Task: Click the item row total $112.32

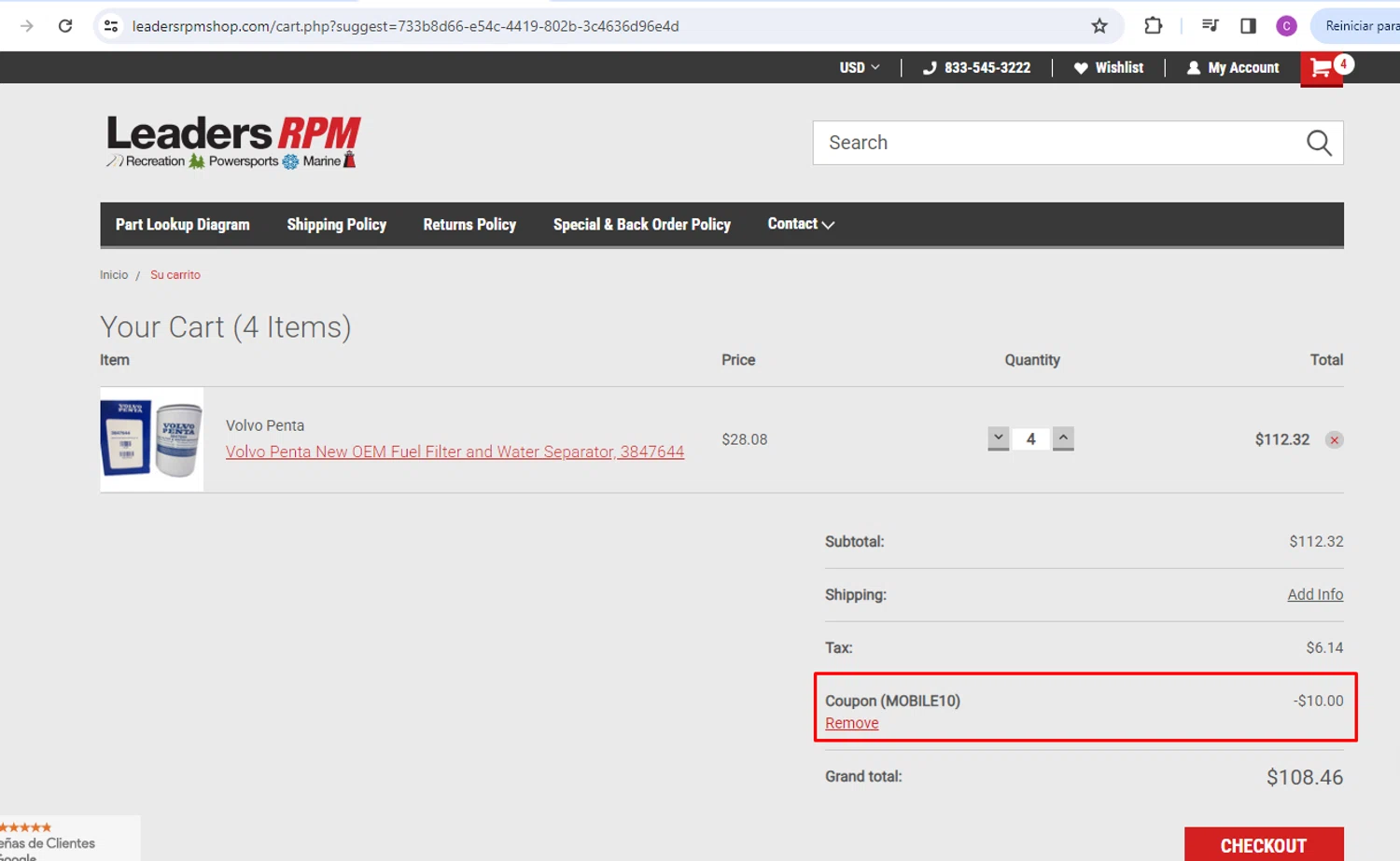Action: click(1281, 439)
